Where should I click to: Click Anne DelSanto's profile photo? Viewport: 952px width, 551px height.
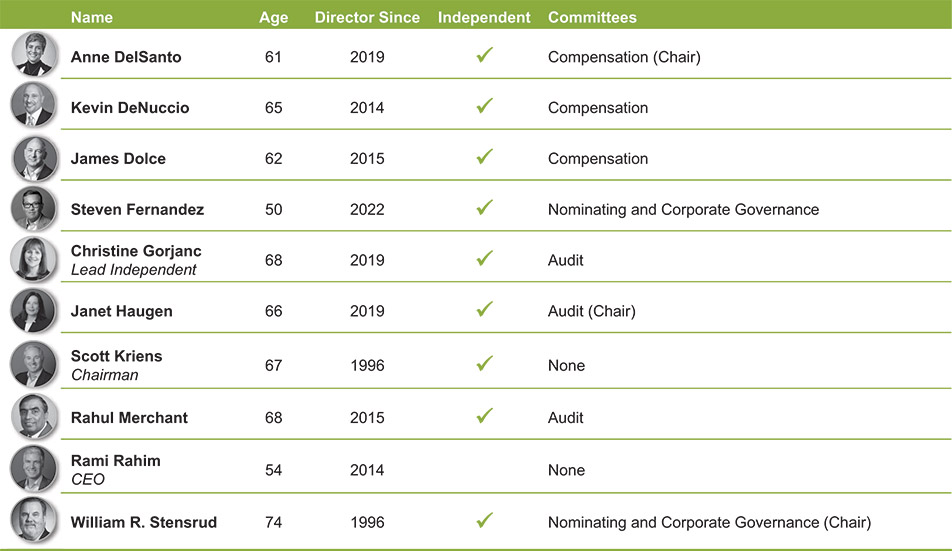pos(34,54)
